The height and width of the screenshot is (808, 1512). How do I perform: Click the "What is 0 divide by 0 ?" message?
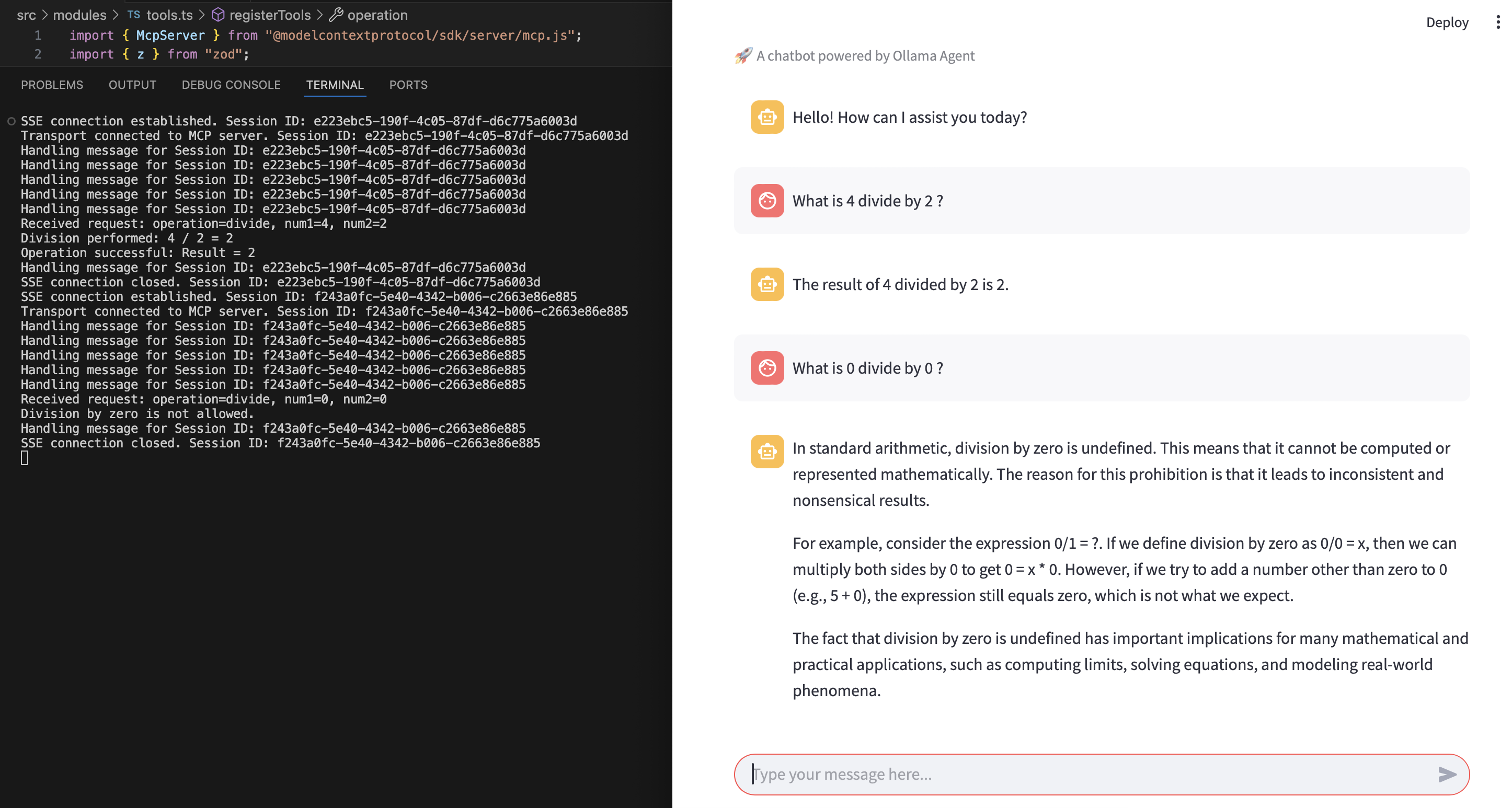[x=868, y=368]
